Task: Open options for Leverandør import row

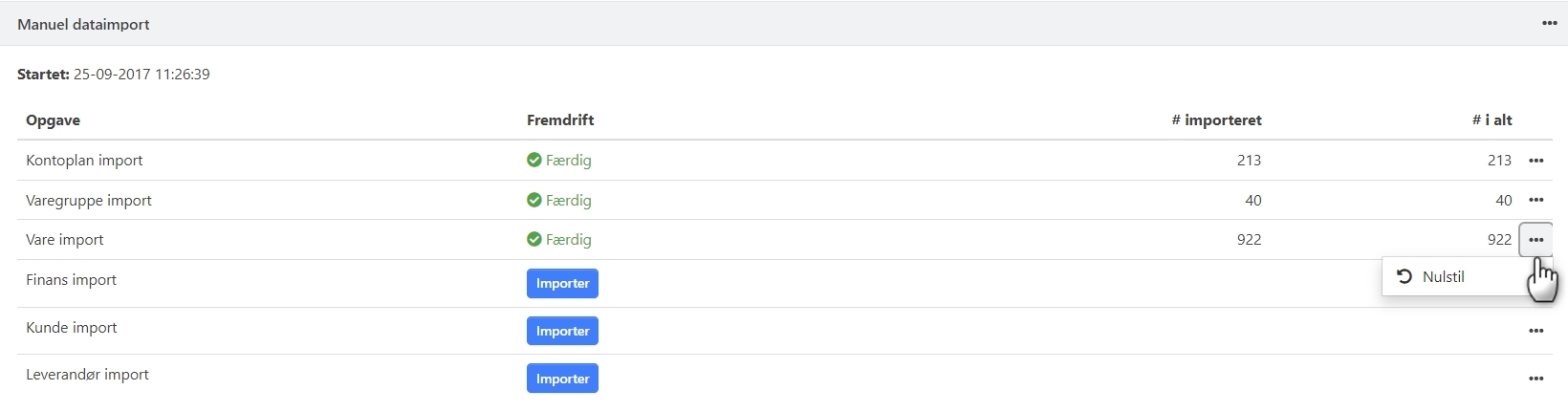Action: pyautogui.click(x=1535, y=379)
